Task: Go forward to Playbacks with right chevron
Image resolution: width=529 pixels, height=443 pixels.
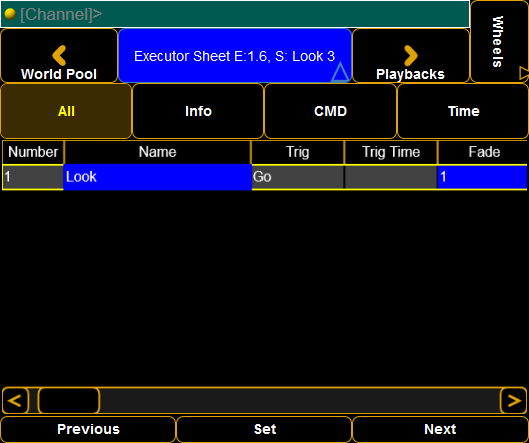Action: click(x=411, y=56)
